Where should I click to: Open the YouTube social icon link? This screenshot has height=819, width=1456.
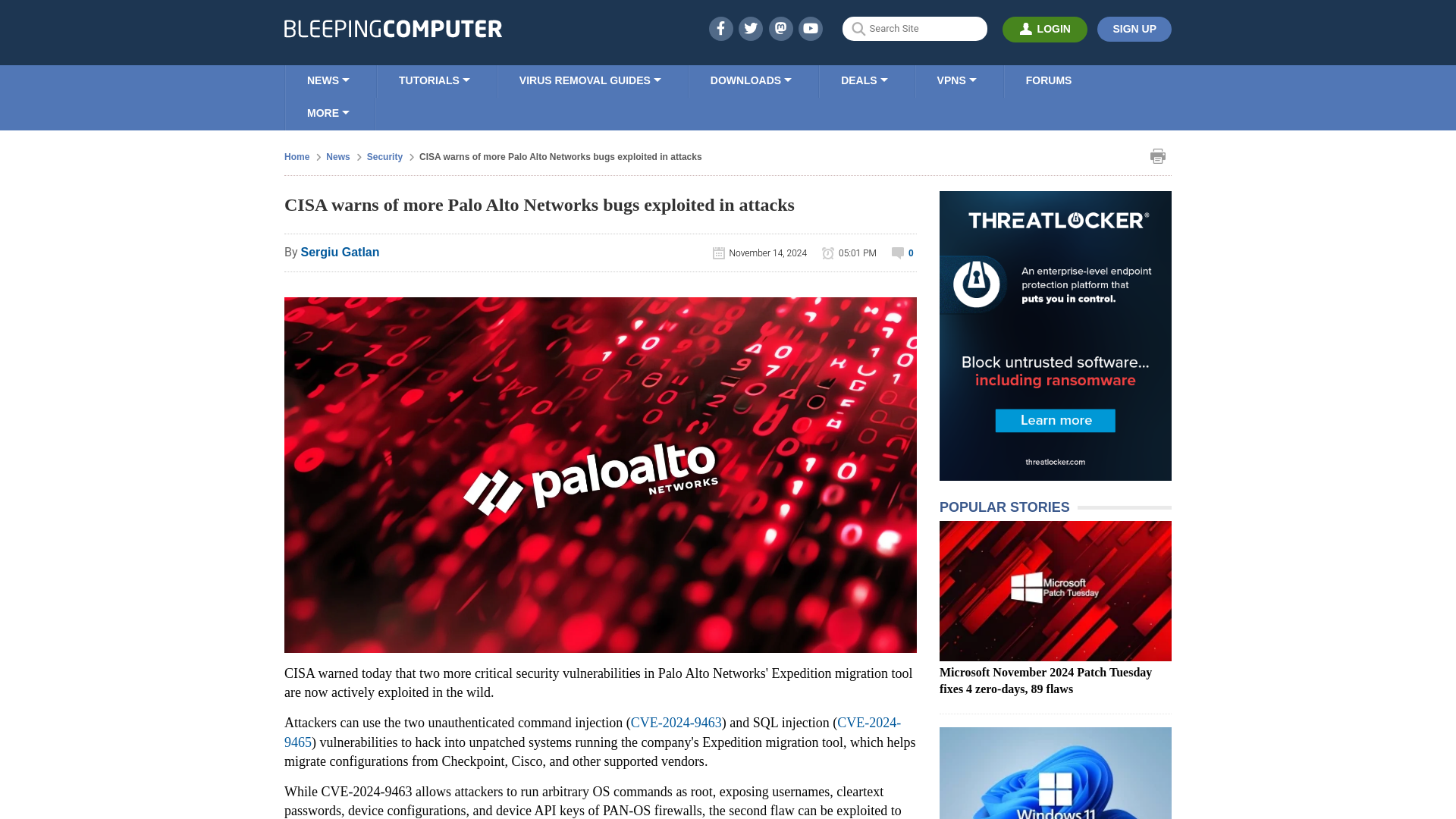pyautogui.click(x=811, y=28)
